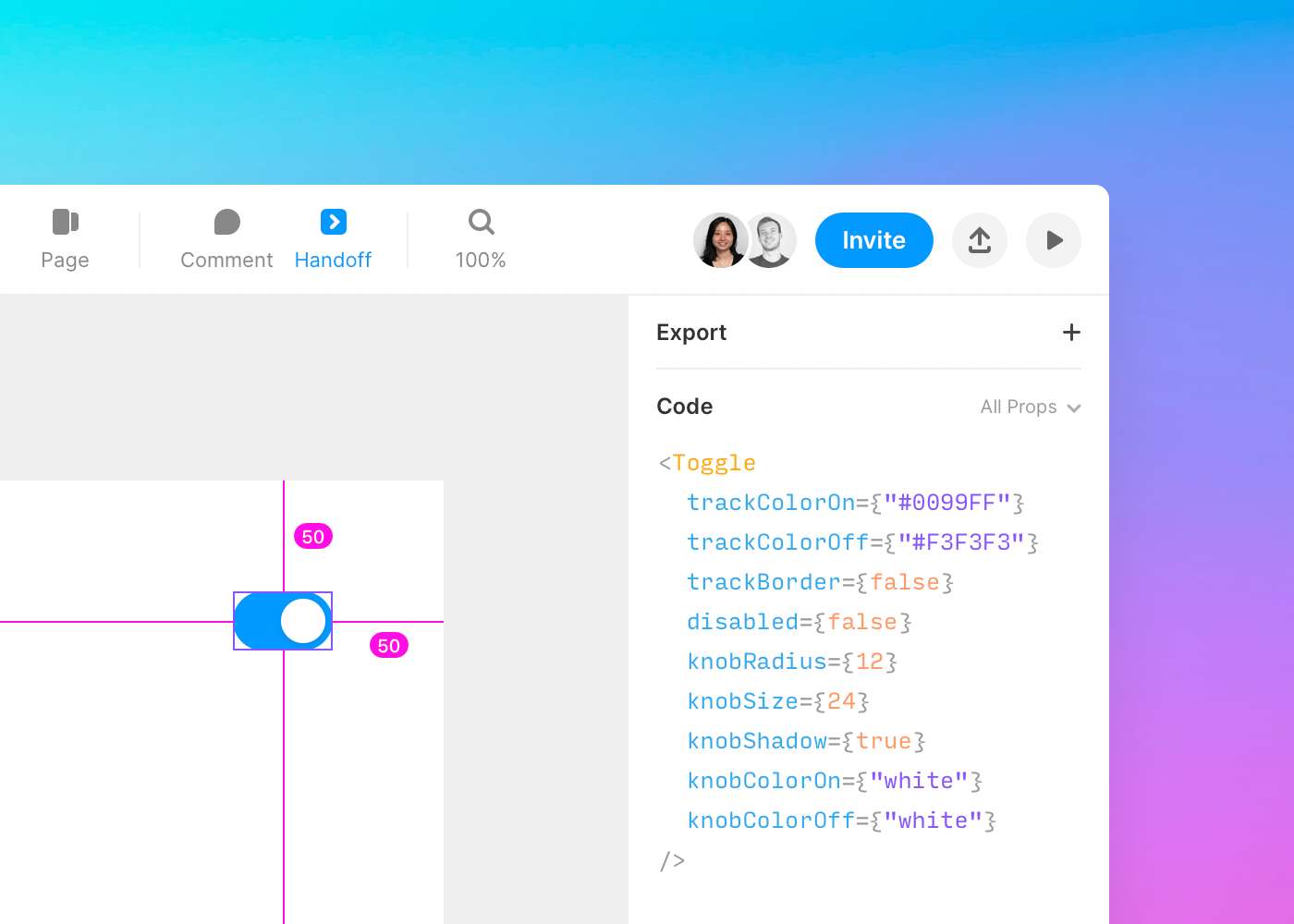Click the top pink 50 distance badge
The image size is (1294, 924).
pyautogui.click(x=313, y=537)
